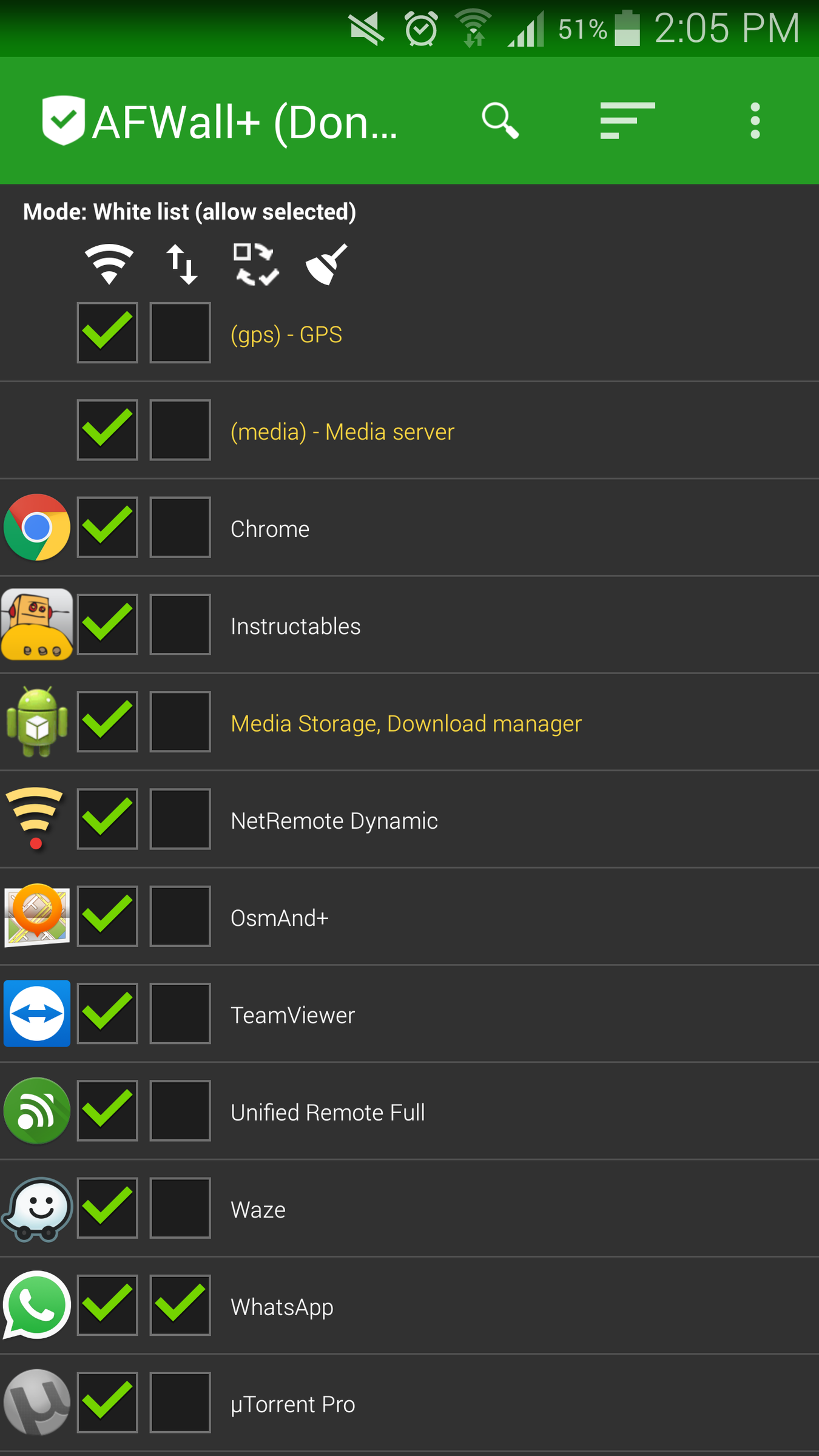Enable mobile data for (gps) - GPS
Viewport: 819px width, 1456px height.
[180, 333]
